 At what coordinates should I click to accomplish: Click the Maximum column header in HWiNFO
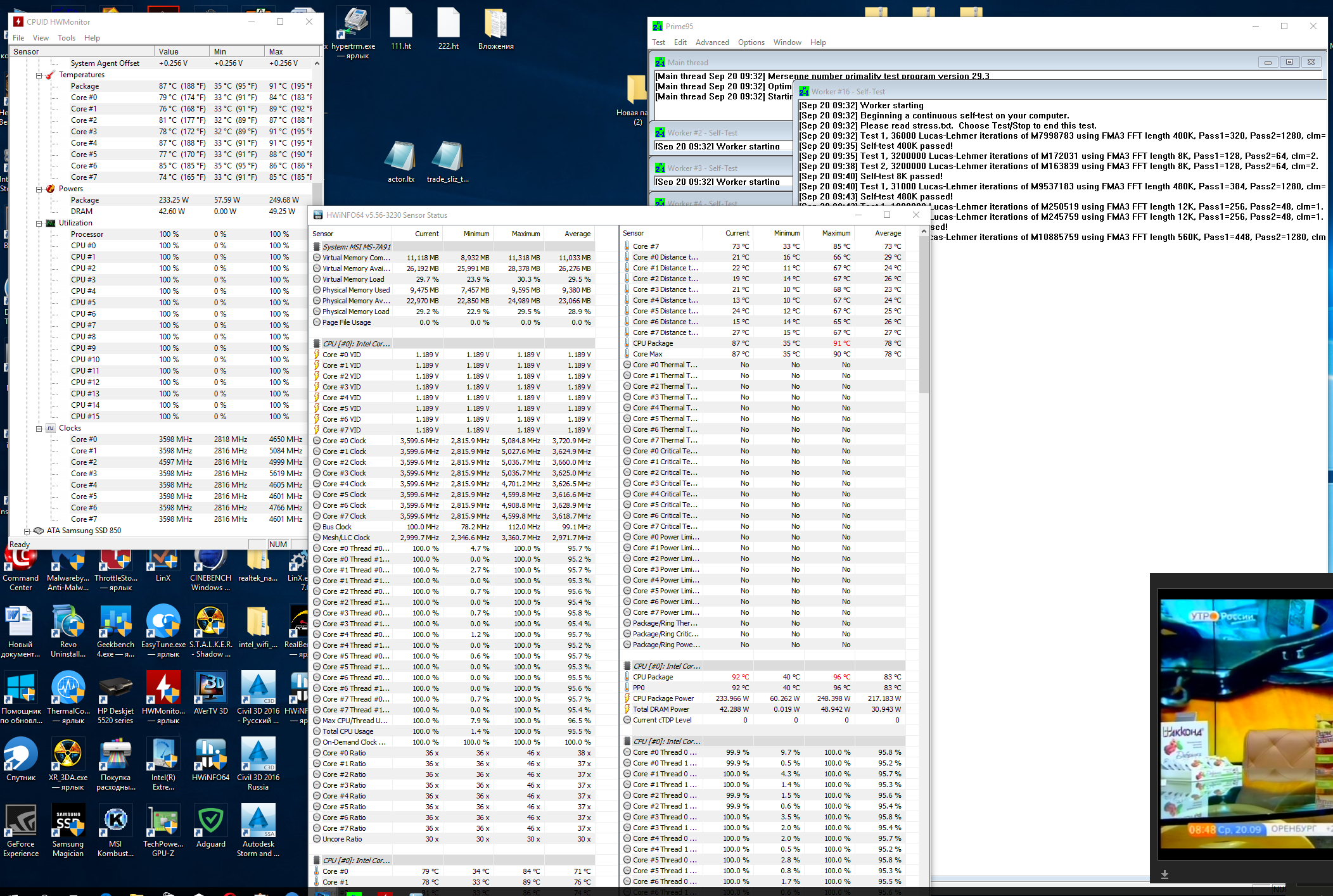point(525,234)
